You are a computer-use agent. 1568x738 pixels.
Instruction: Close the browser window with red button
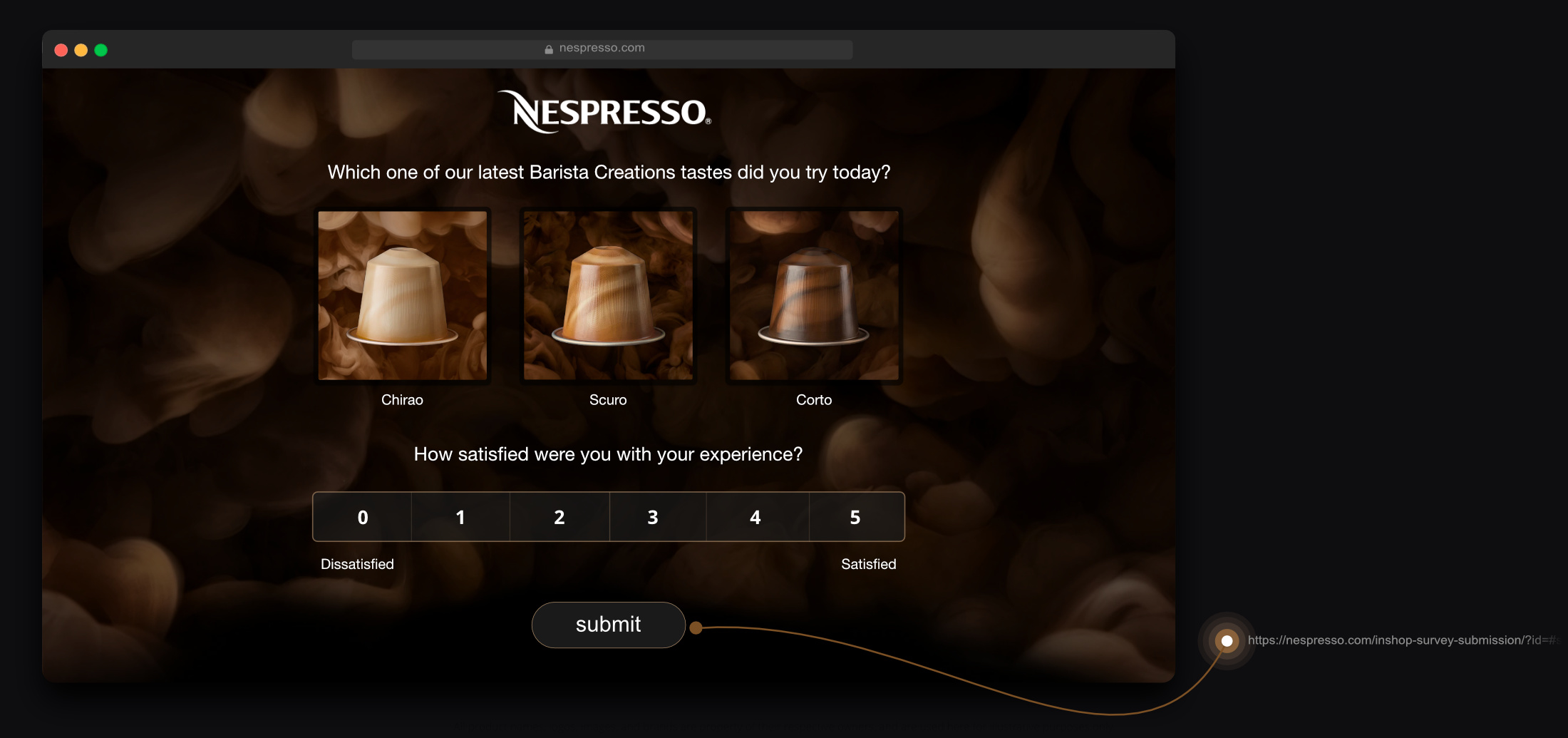pos(61,50)
